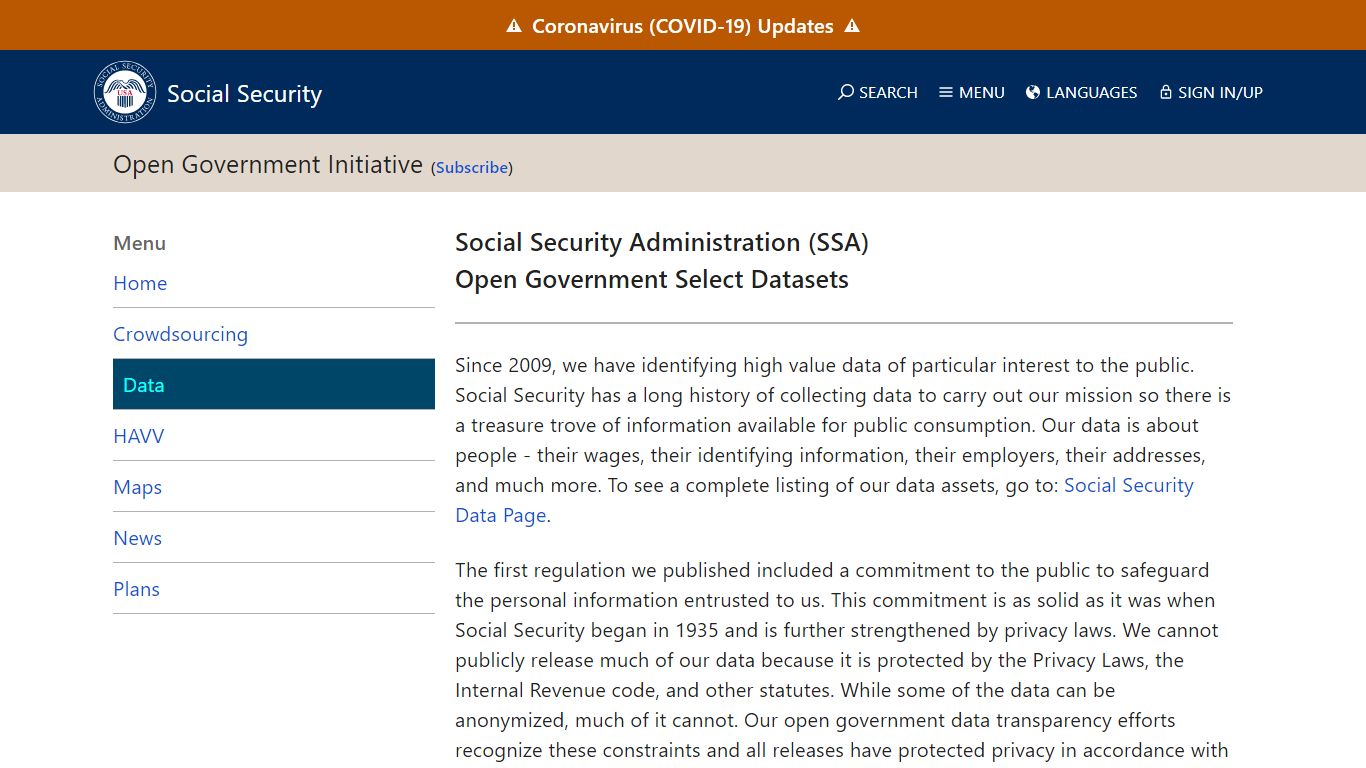Click the 'Open Government Select Datasets' heading
This screenshot has height=768, width=1366.
point(652,280)
